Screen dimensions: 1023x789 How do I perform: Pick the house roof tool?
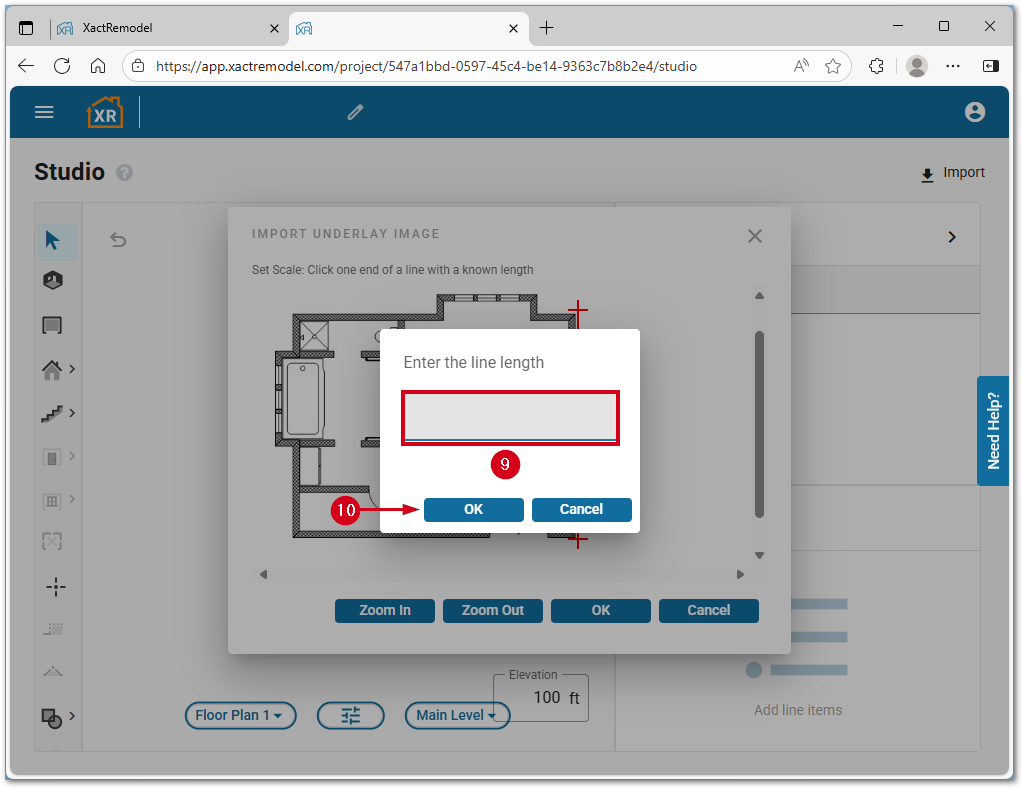point(52,369)
